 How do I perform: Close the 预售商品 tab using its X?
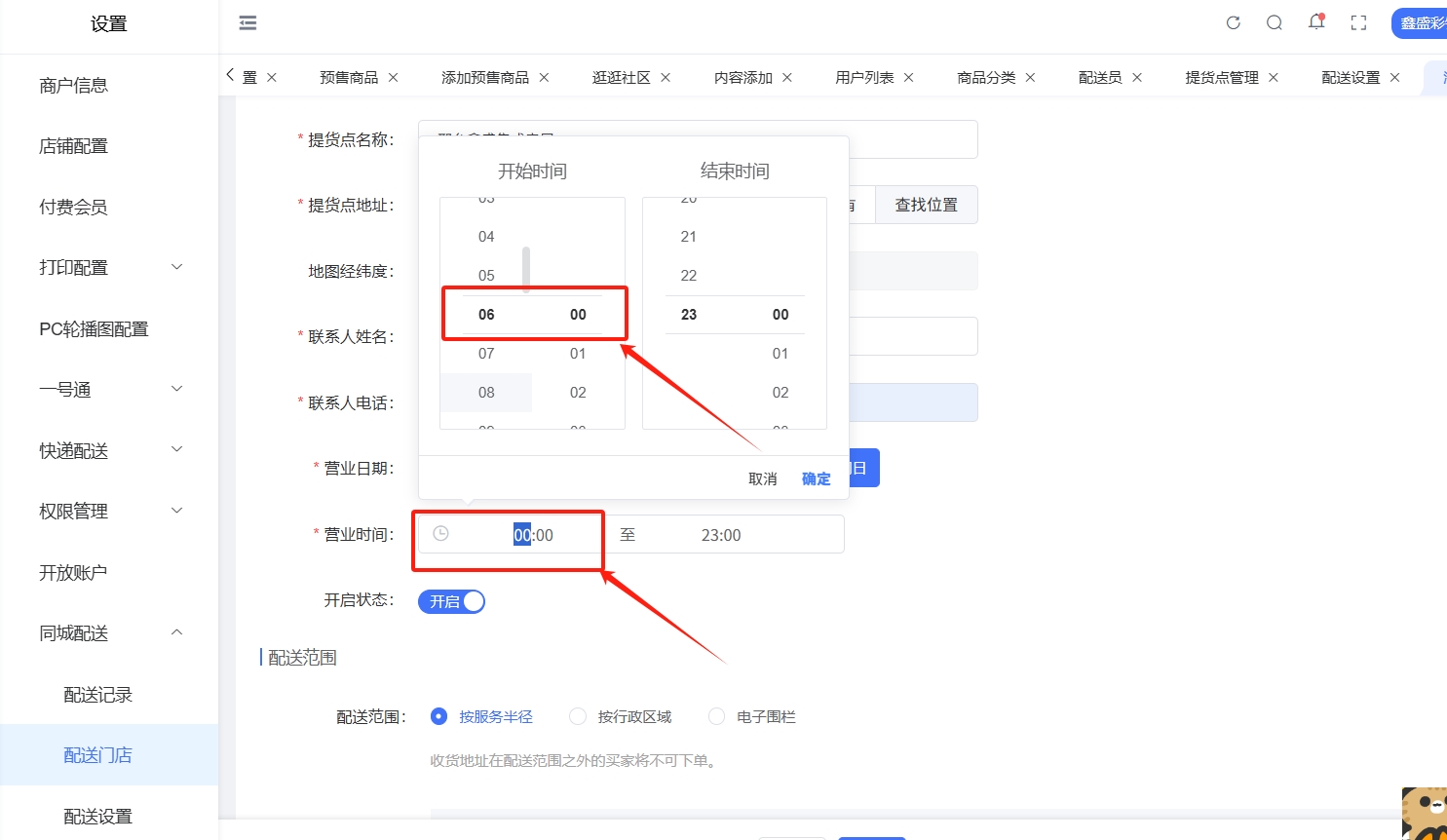tap(393, 77)
